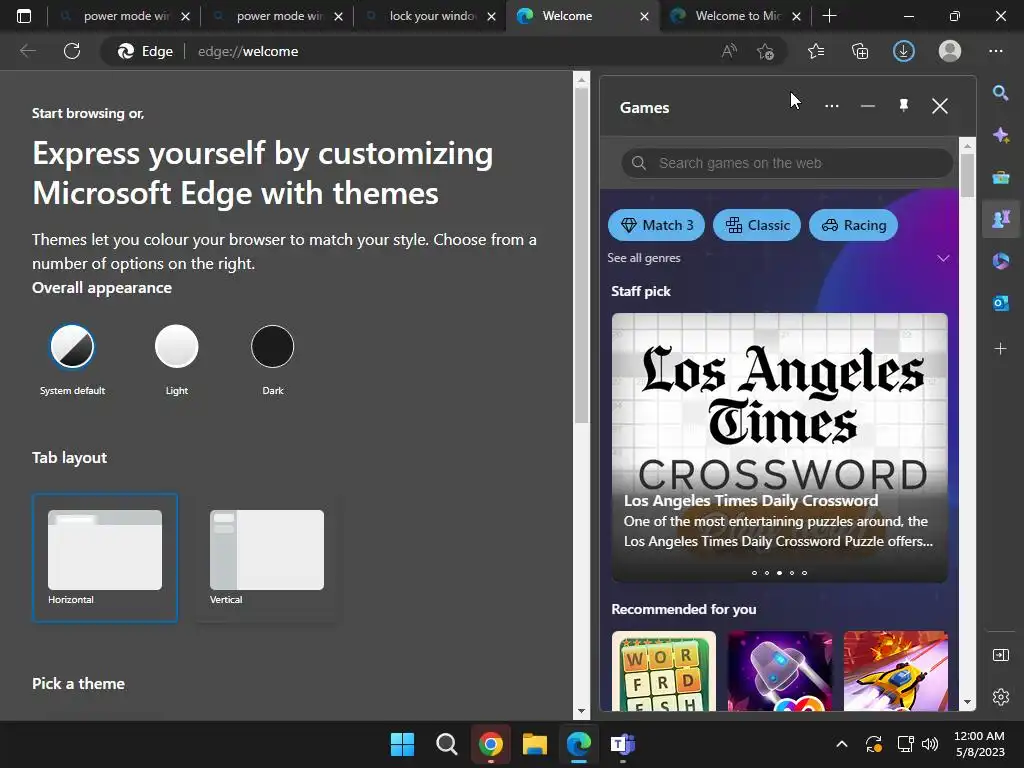Image resolution: width=1024 pixels, height=768 pixels.
Task: Launch Chrome from the taskbar
Action: 490,744
